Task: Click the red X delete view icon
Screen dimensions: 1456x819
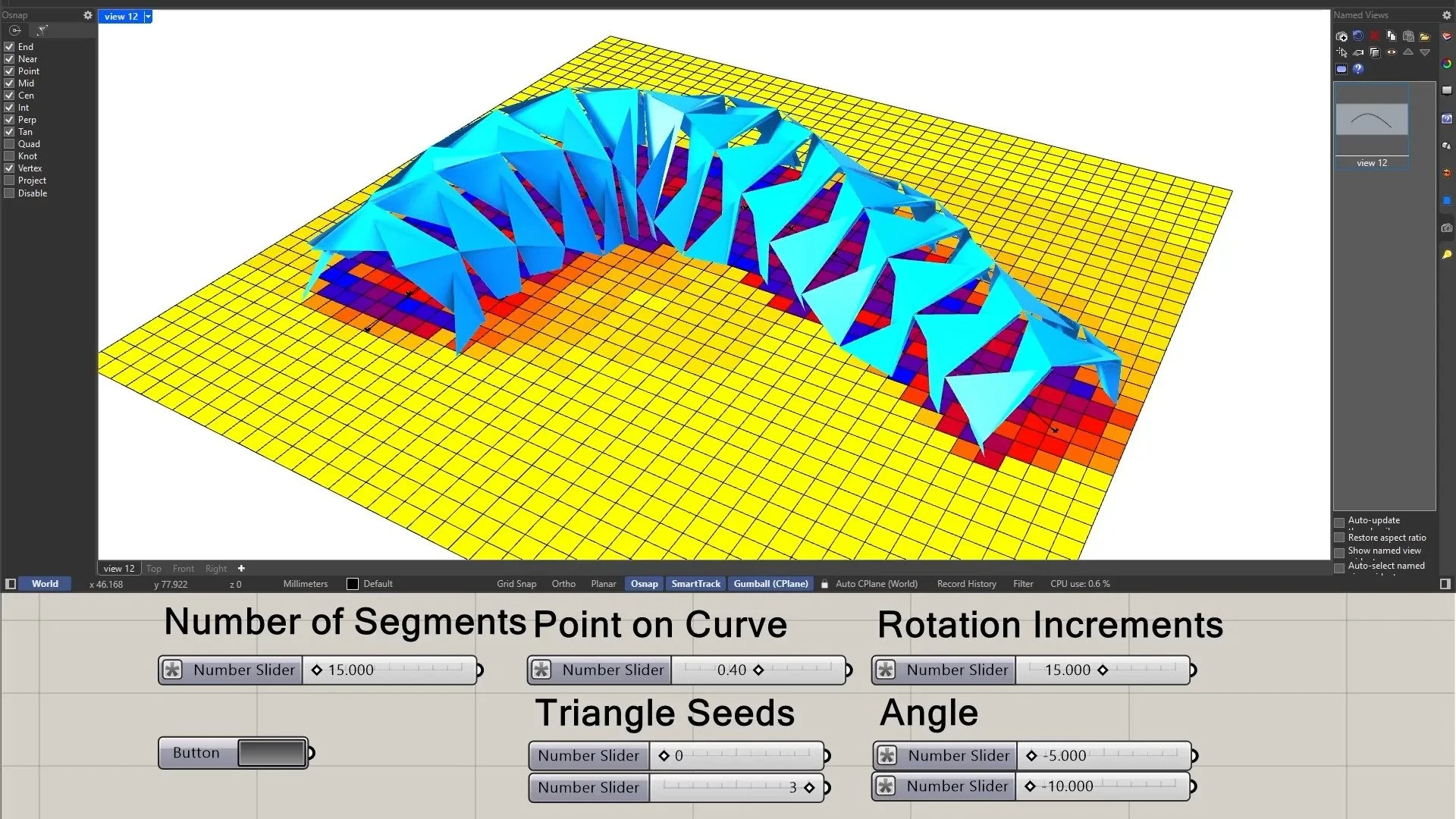Action: pyautogui.click(x=1374, y=36)
